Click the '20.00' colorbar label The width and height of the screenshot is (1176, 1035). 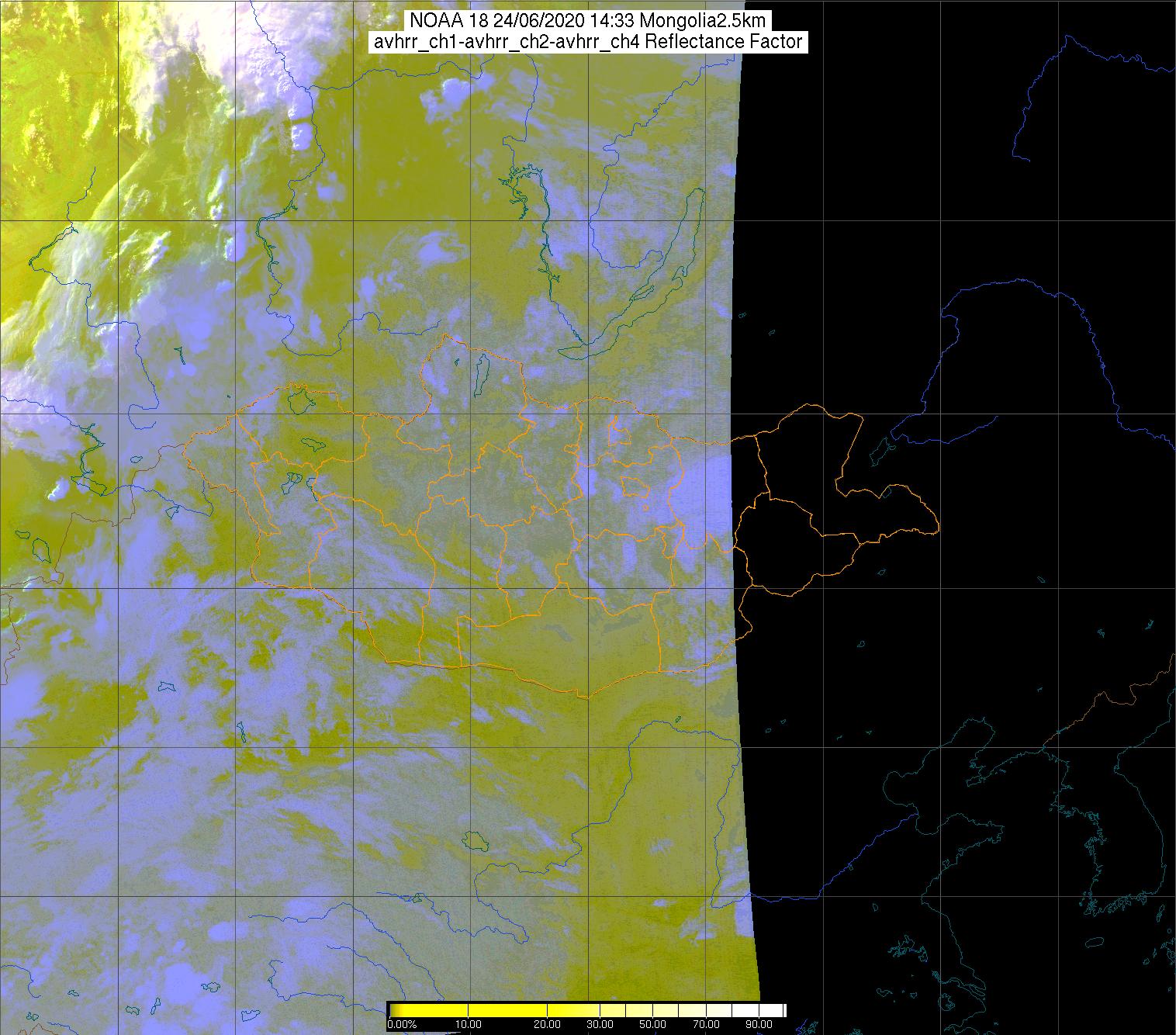548,1024
